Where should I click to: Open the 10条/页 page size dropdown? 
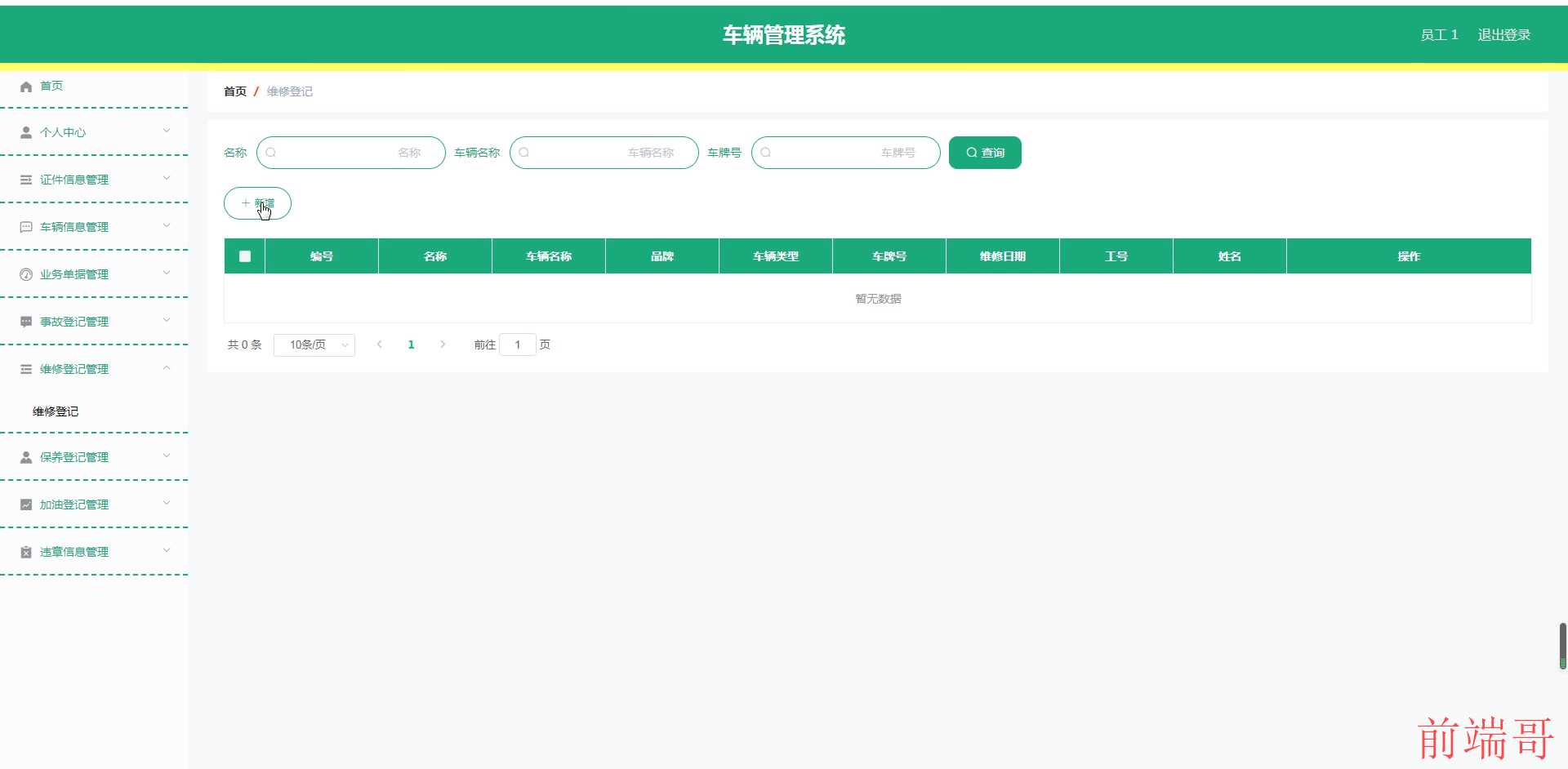tap(314, 345)
